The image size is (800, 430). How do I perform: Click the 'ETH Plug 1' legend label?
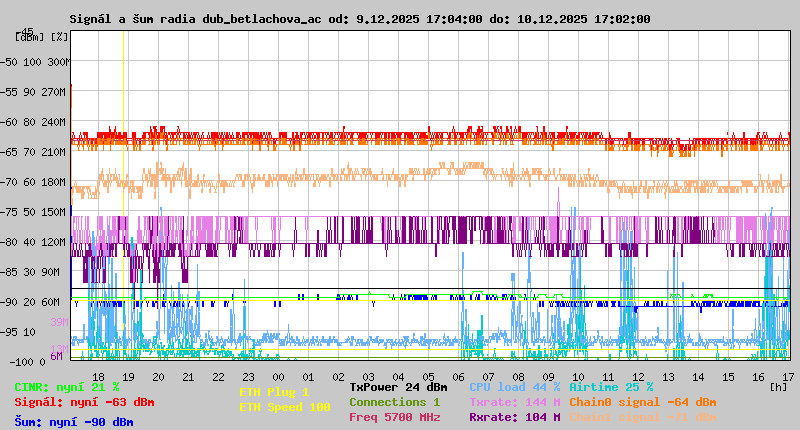coord(274,392)
